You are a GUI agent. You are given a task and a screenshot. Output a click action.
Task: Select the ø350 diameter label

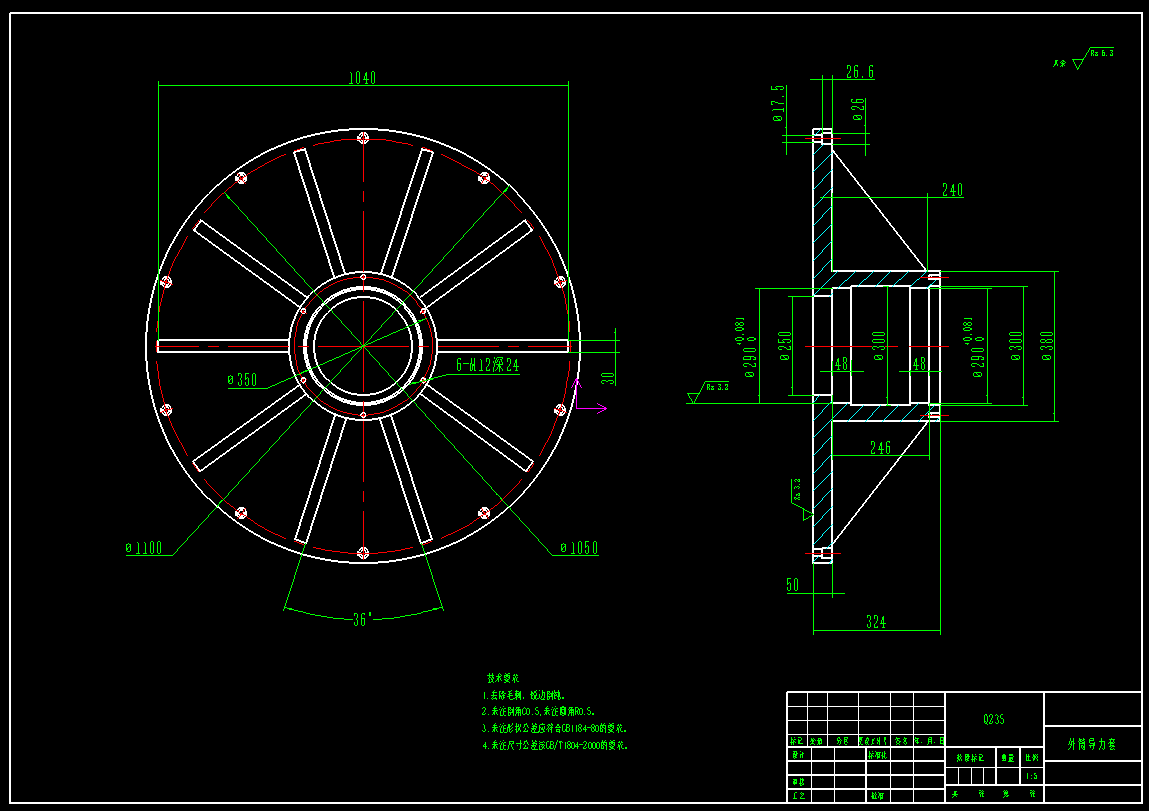[242, 379]
